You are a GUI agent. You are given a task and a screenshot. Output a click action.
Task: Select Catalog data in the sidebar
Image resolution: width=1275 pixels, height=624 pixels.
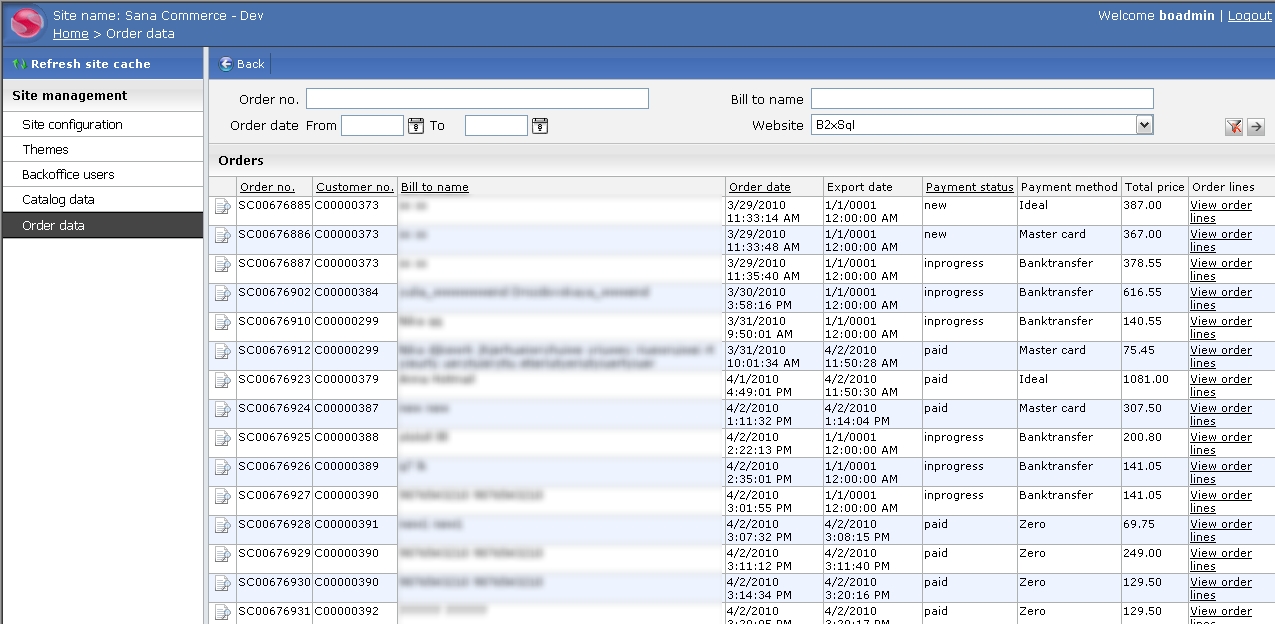pos(58,200)
